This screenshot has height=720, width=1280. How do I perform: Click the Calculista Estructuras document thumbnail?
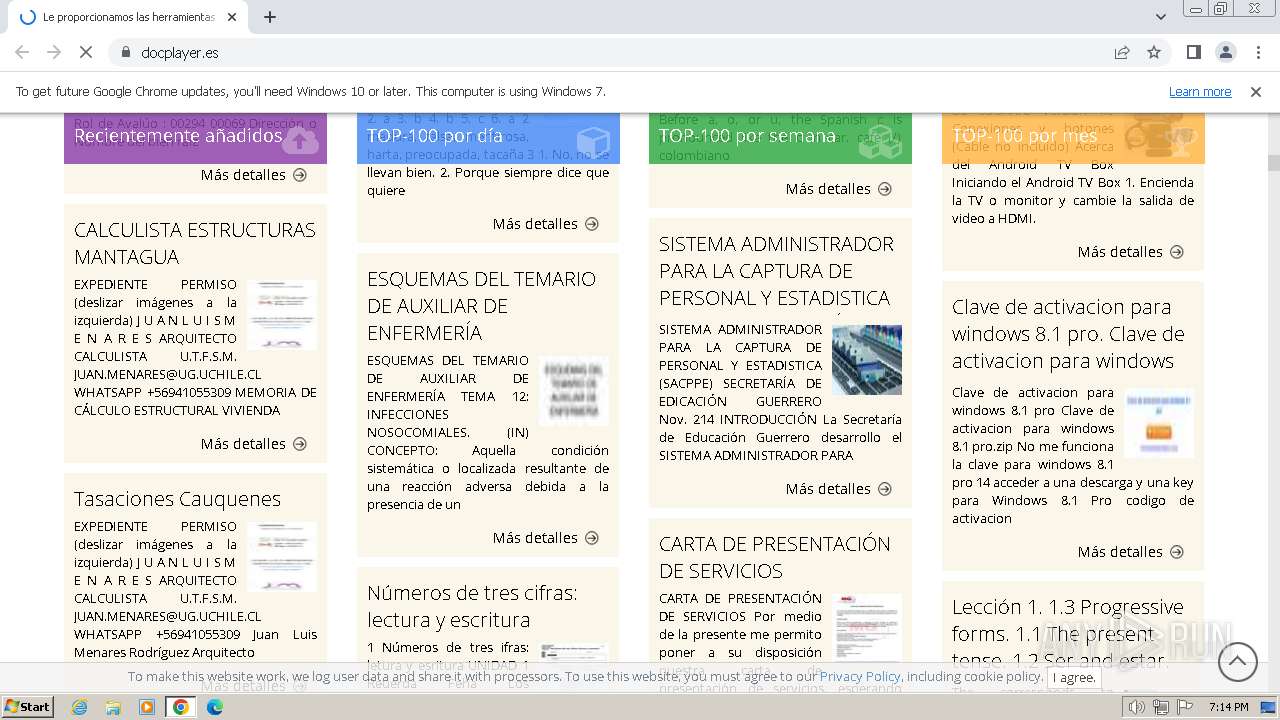pyautogui.click(x=282, y=315)
